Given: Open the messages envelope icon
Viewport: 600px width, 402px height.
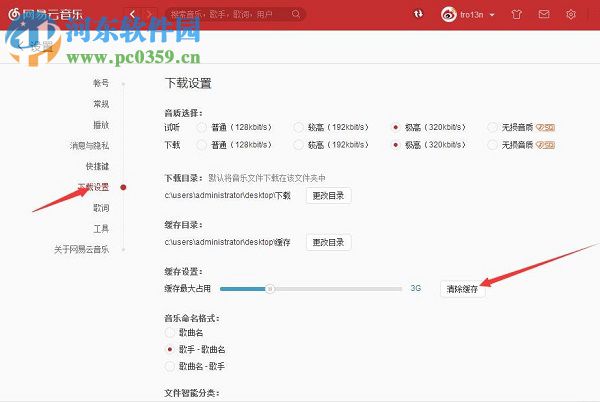Looking at the screenshot, I should tap(544, 15).
